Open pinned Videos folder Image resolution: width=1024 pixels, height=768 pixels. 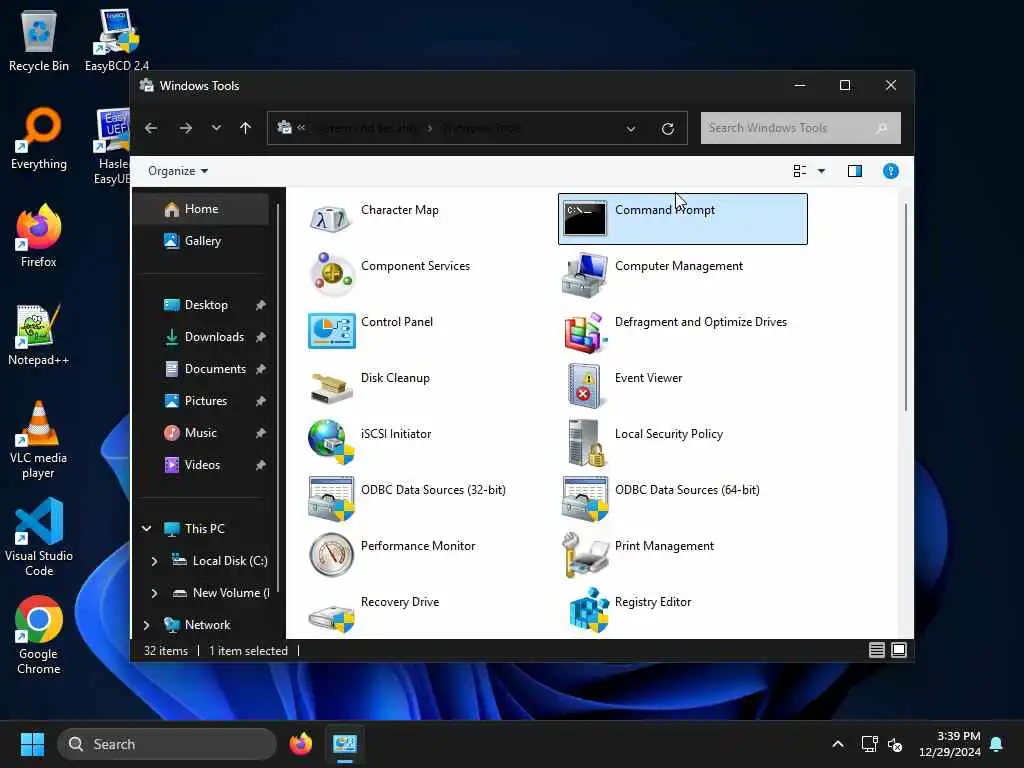[x=201, y=465]
